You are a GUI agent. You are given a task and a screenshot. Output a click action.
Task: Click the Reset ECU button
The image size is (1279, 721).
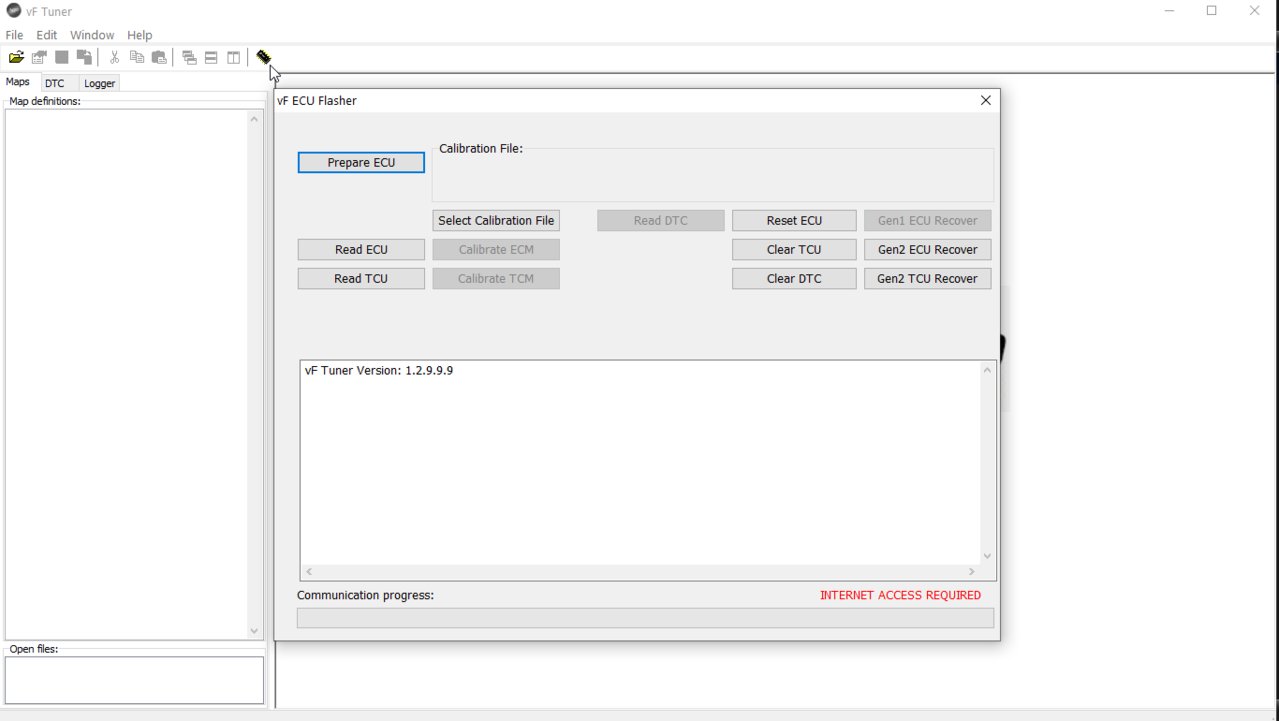click(x=794, y=220)
